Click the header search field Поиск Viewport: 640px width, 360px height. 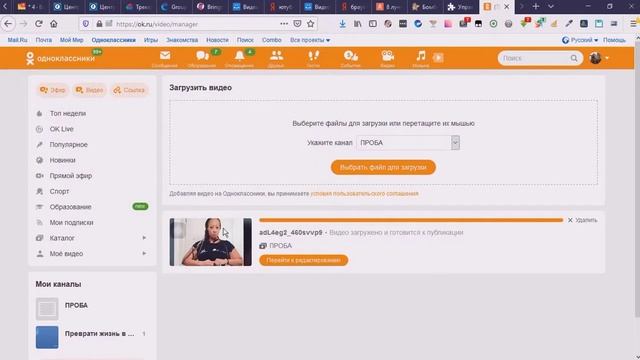[x=535, y=58]
